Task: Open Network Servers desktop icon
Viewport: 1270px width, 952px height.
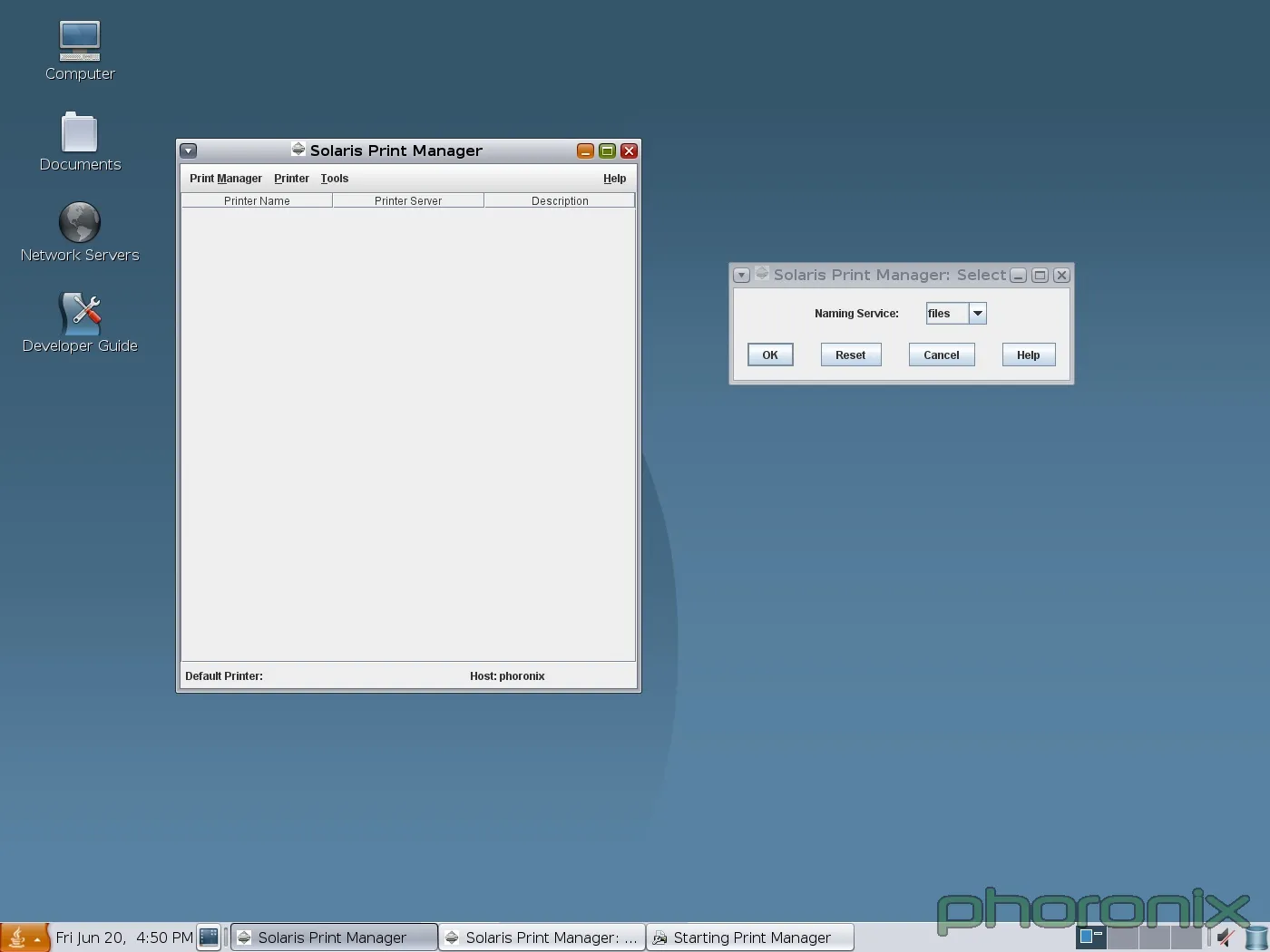Action: point(80,233)
